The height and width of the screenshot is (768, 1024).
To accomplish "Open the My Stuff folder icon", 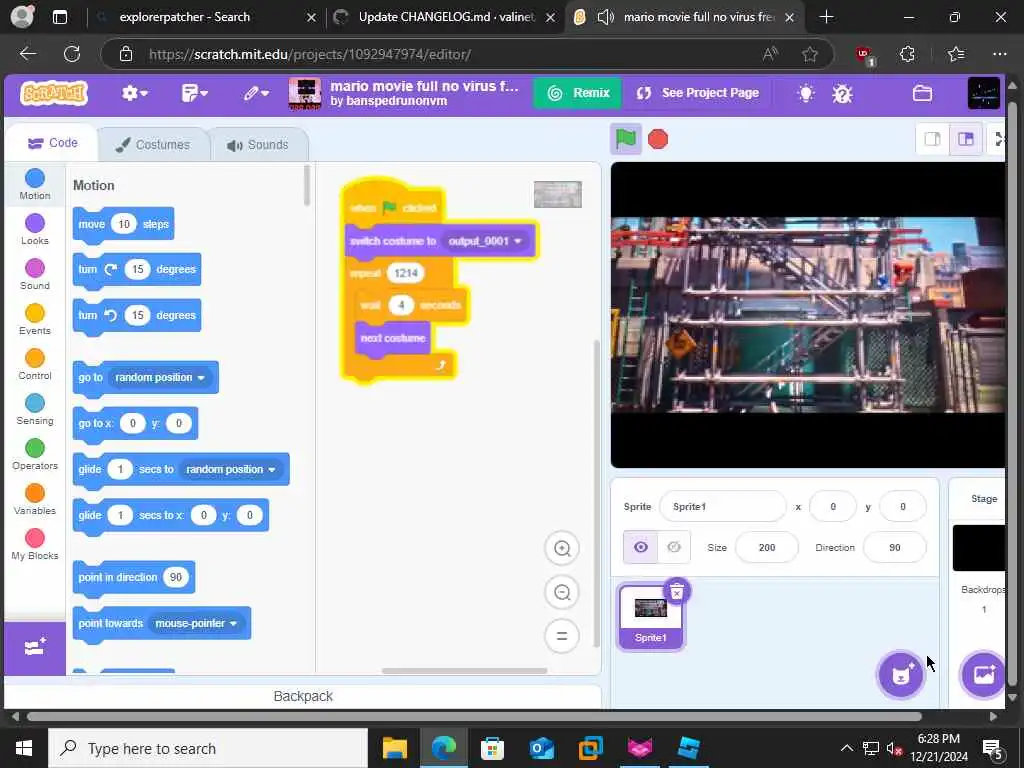I will (x=922, y=93).
